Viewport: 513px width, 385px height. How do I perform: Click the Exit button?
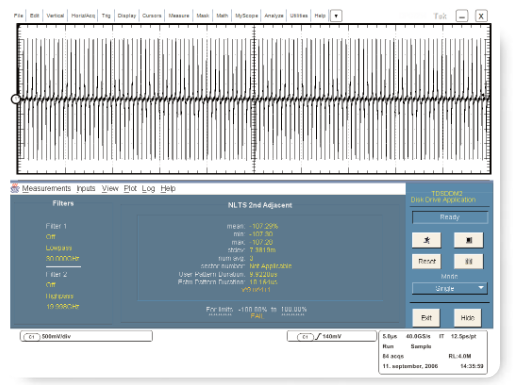tap(426, 318)
